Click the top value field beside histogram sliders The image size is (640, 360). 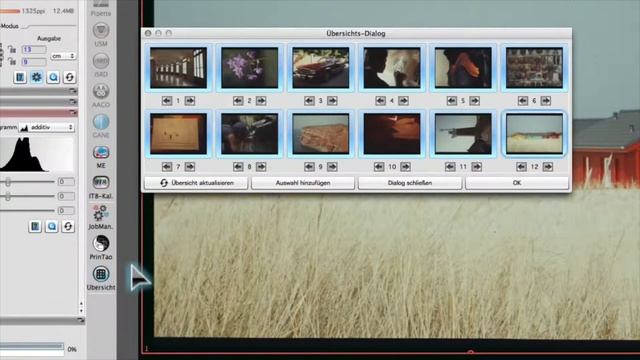pos(66,182)
